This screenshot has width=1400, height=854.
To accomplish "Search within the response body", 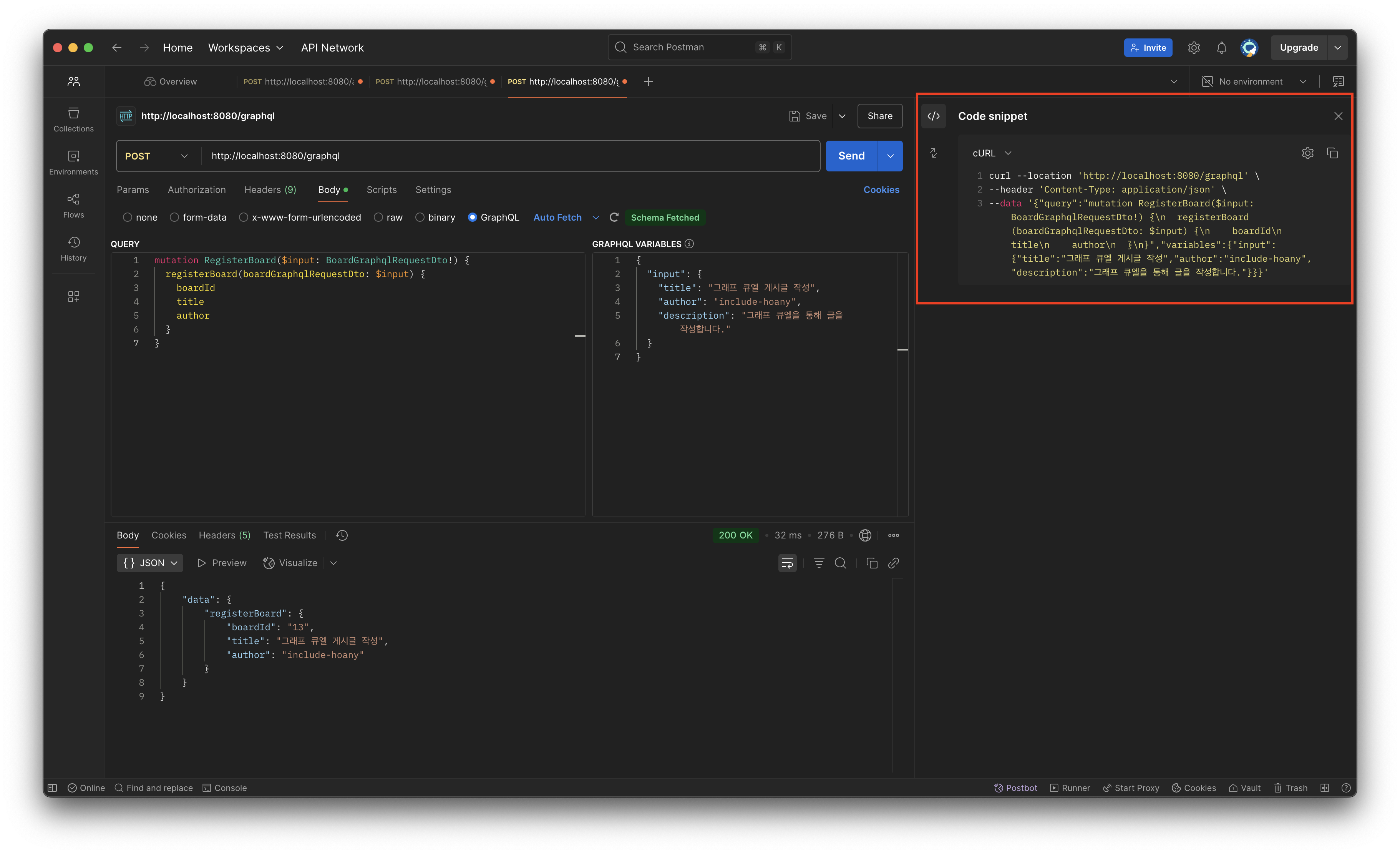I will point(840,563).
